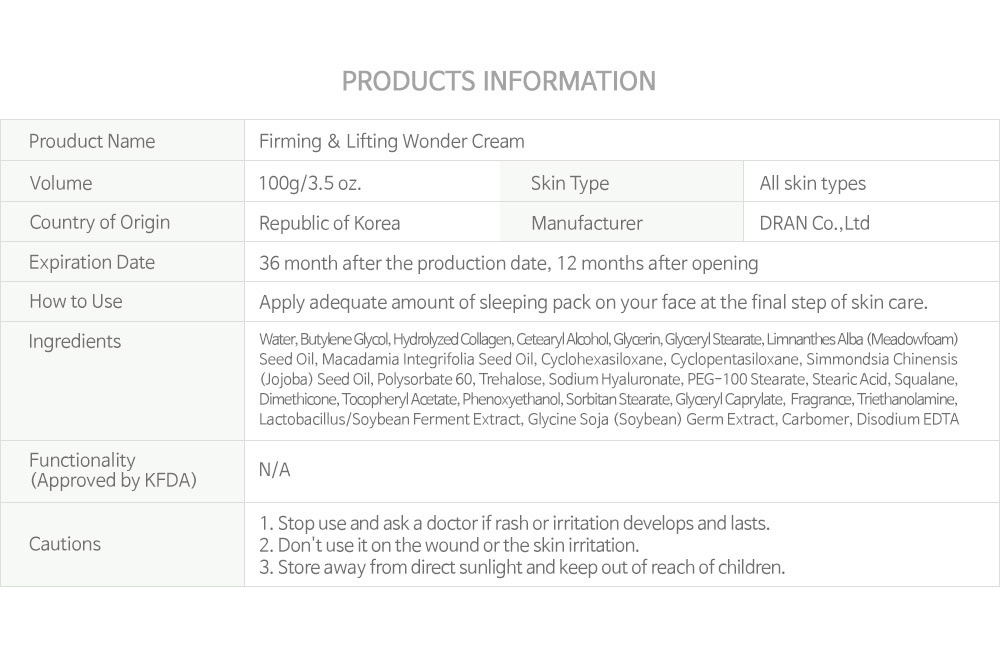This screenshot has height=672, width=1000.
Task: Click the 100g/3.5 oz. value
Action: [x=310, y=184]
